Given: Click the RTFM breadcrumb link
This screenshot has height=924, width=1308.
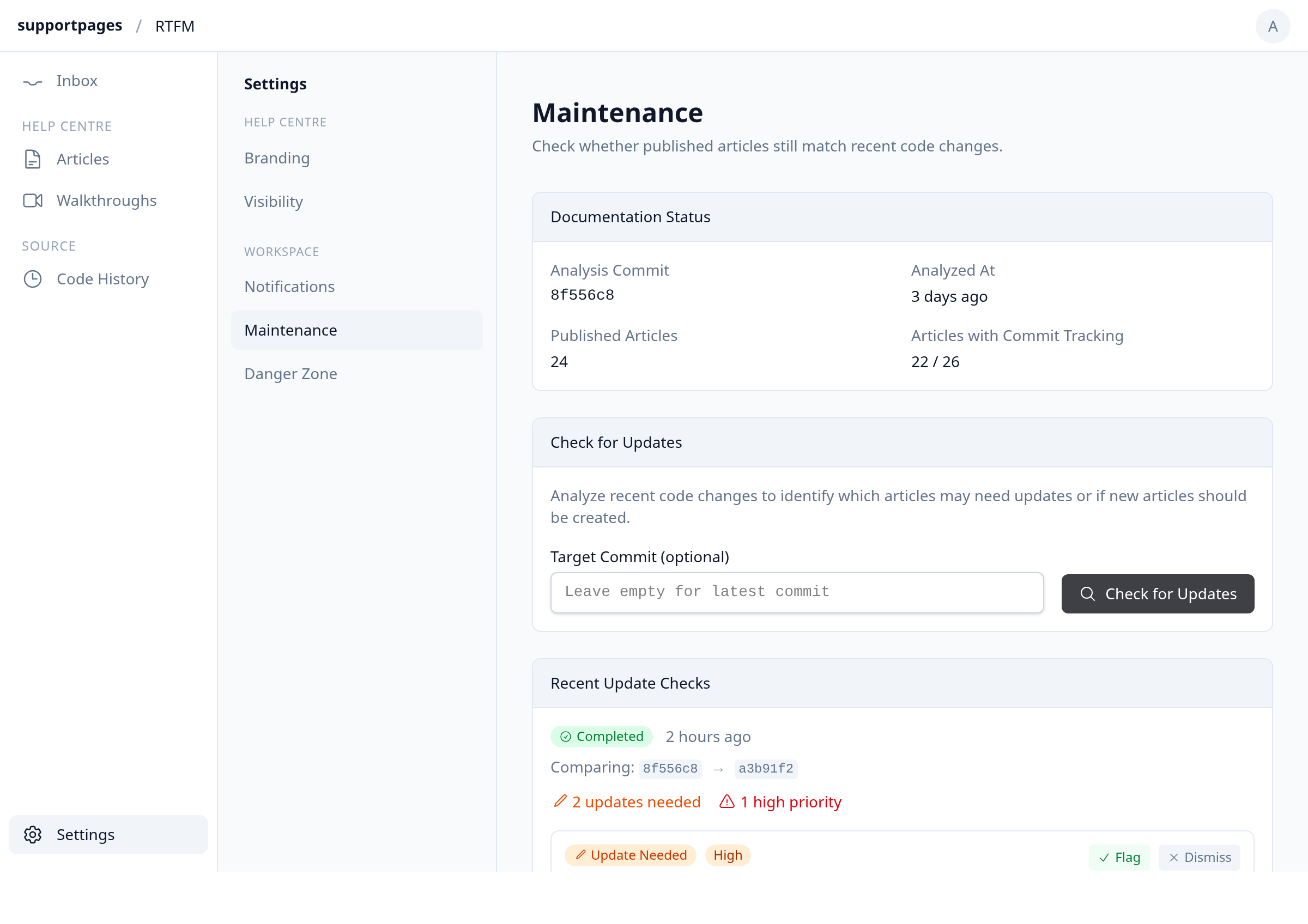Looking at the screenshot, I should click(x=175, y=26).
